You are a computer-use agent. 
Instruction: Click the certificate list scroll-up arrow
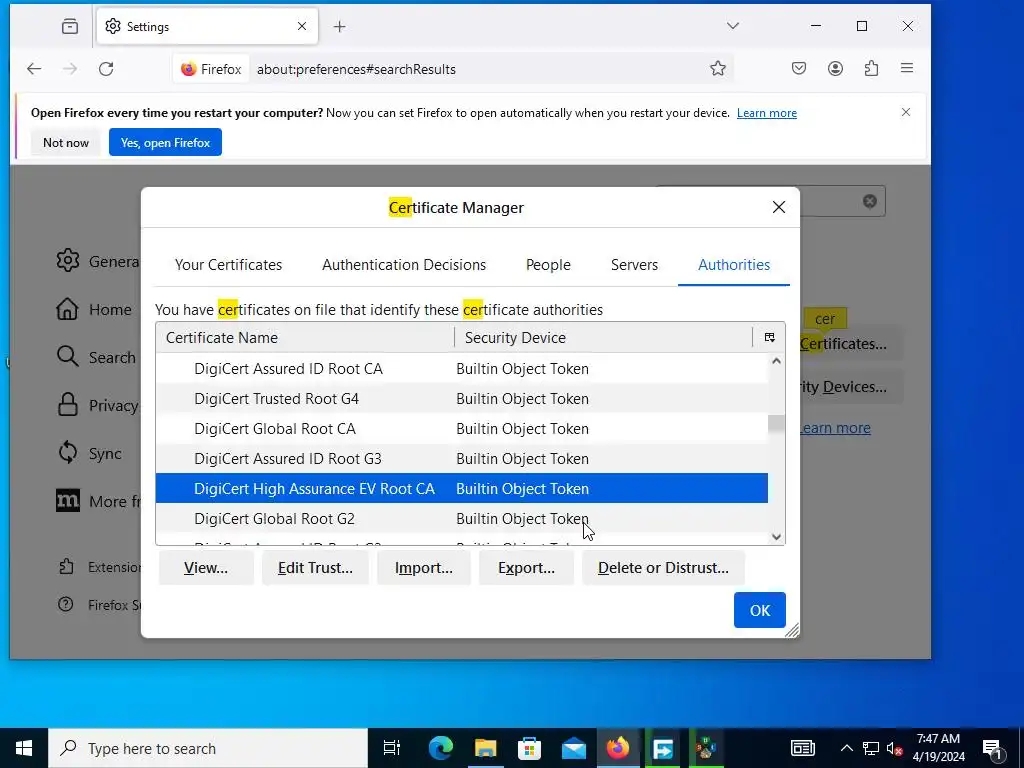coord(776,361)
